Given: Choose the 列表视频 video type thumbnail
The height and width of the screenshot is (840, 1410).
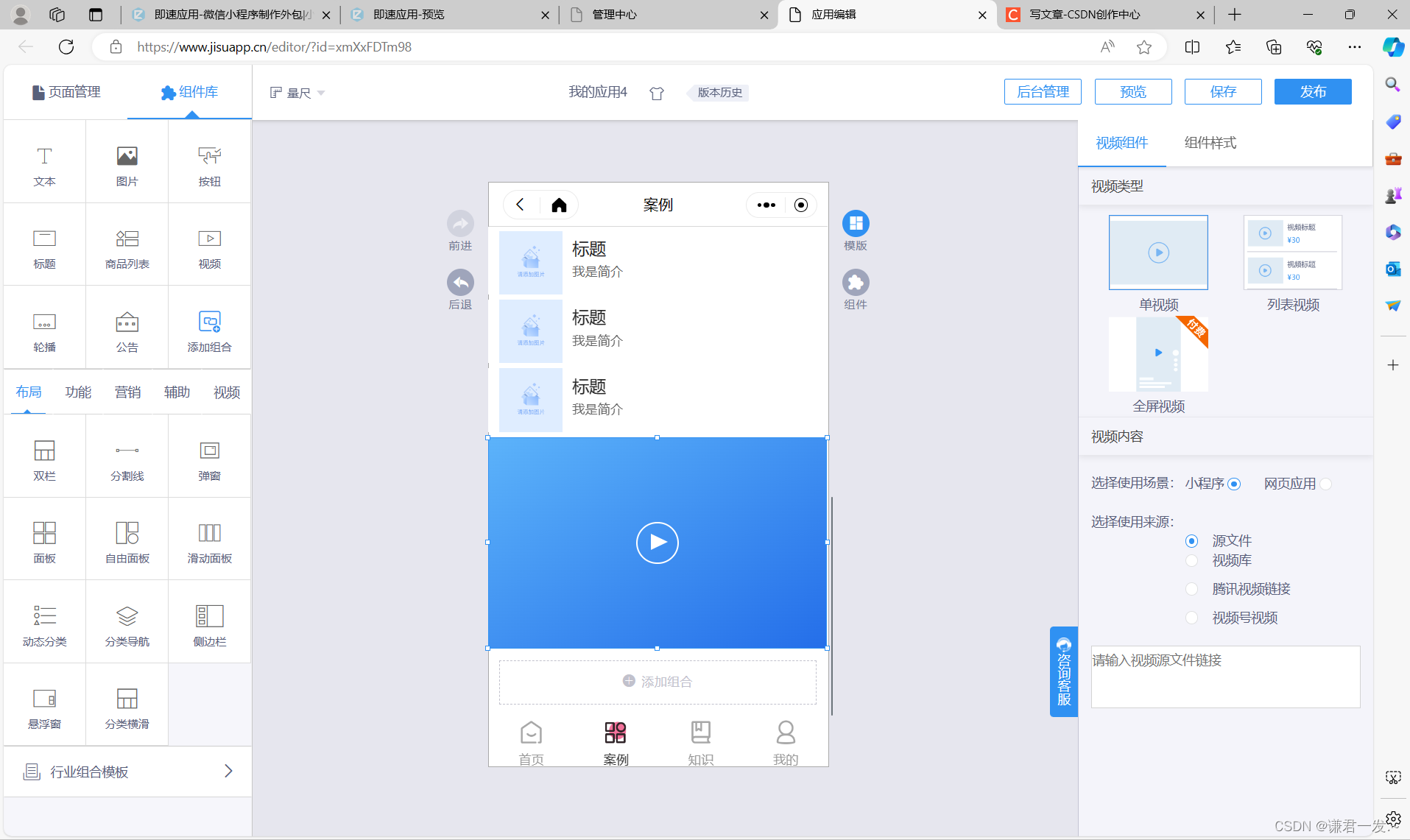Looking at the screenshot, I should [x=1293, y=253].
